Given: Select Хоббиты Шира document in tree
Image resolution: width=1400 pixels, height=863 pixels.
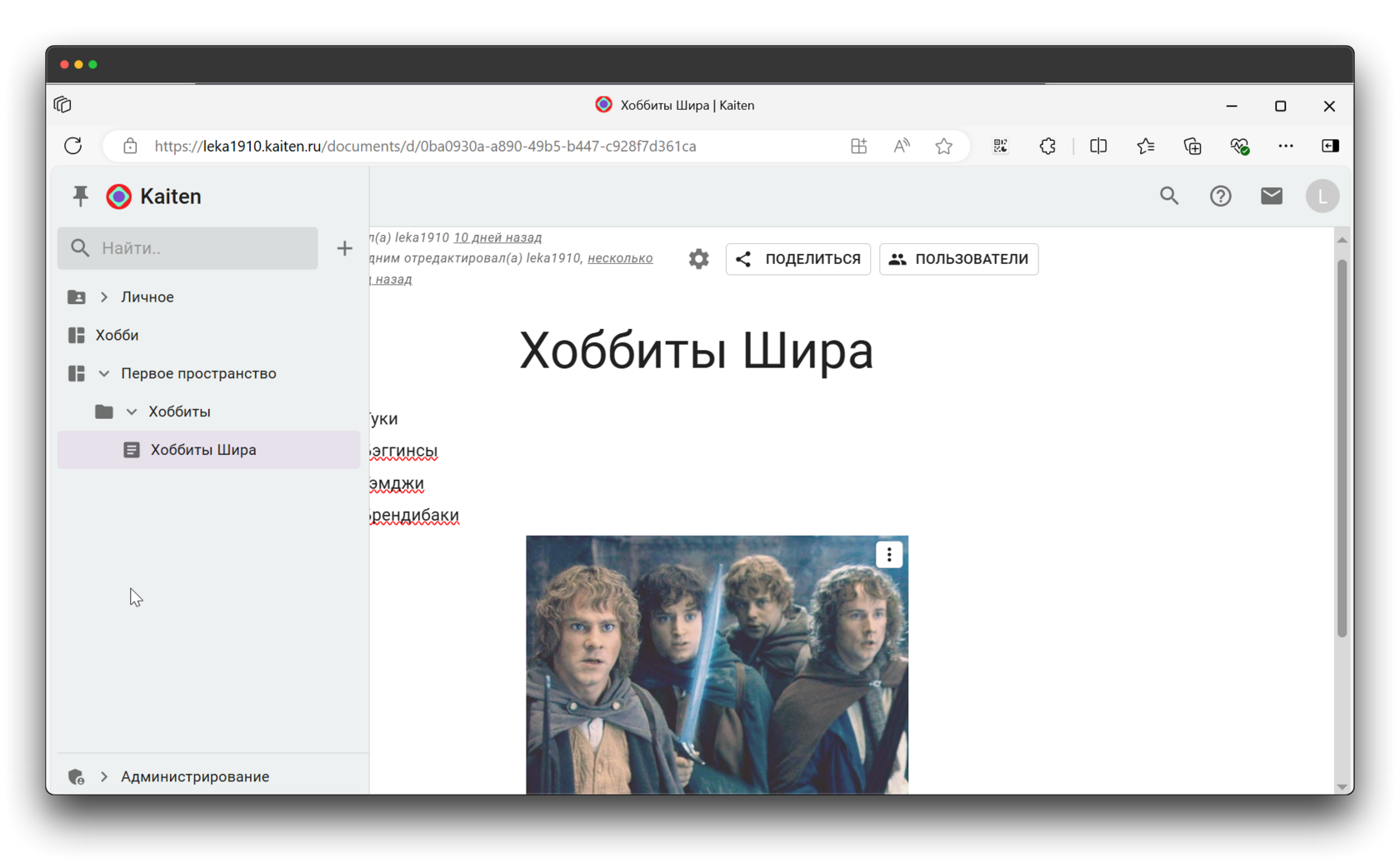Looking at the screenshot, I should [x=208, y=450].
